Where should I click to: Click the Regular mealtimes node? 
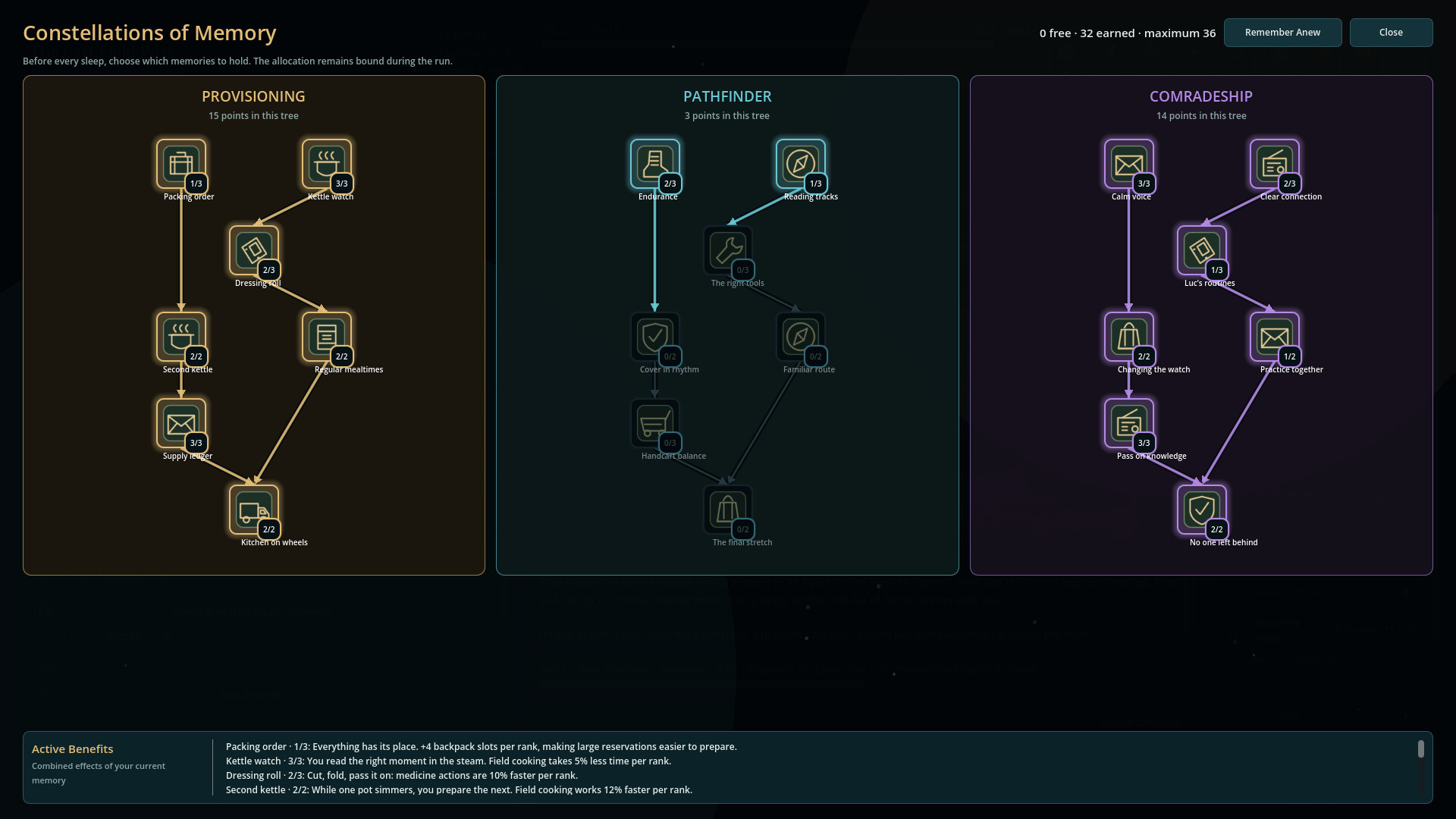click(326, 336)
